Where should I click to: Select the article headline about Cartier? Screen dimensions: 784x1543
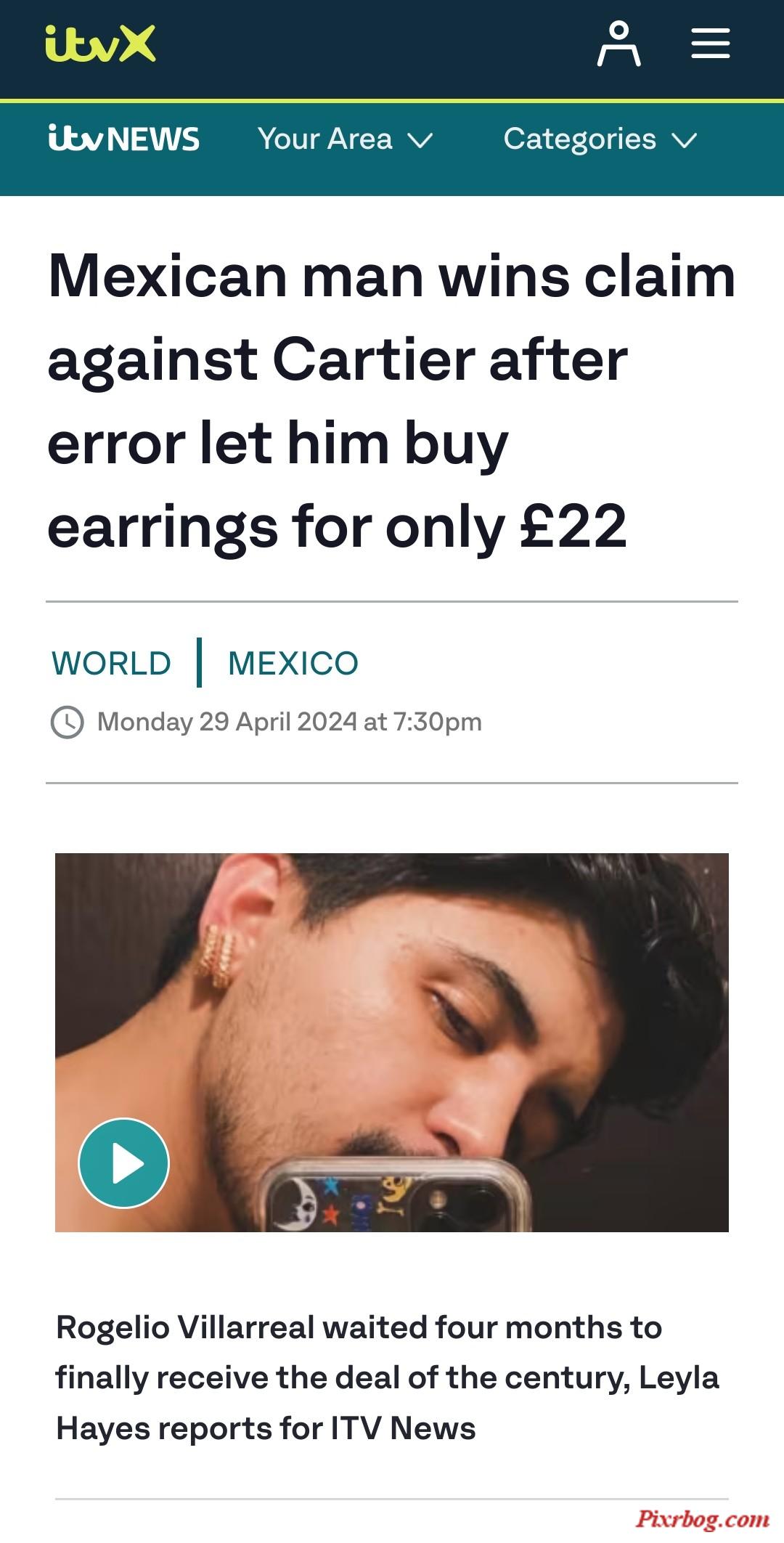point(392,402)
